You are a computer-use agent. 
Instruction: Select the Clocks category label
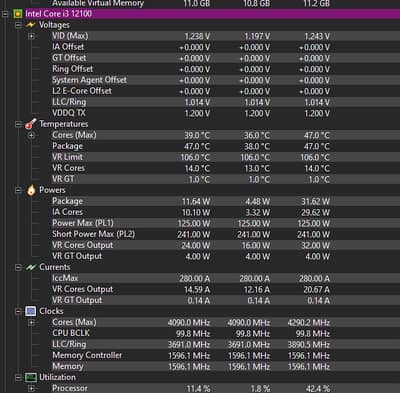coord(51,311)
